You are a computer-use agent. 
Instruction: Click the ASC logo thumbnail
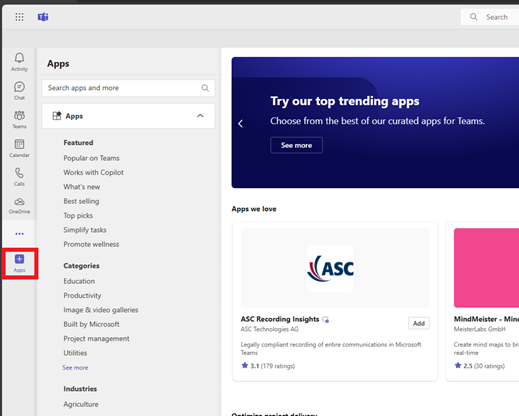pyautogui.click(x=330, y=269)
